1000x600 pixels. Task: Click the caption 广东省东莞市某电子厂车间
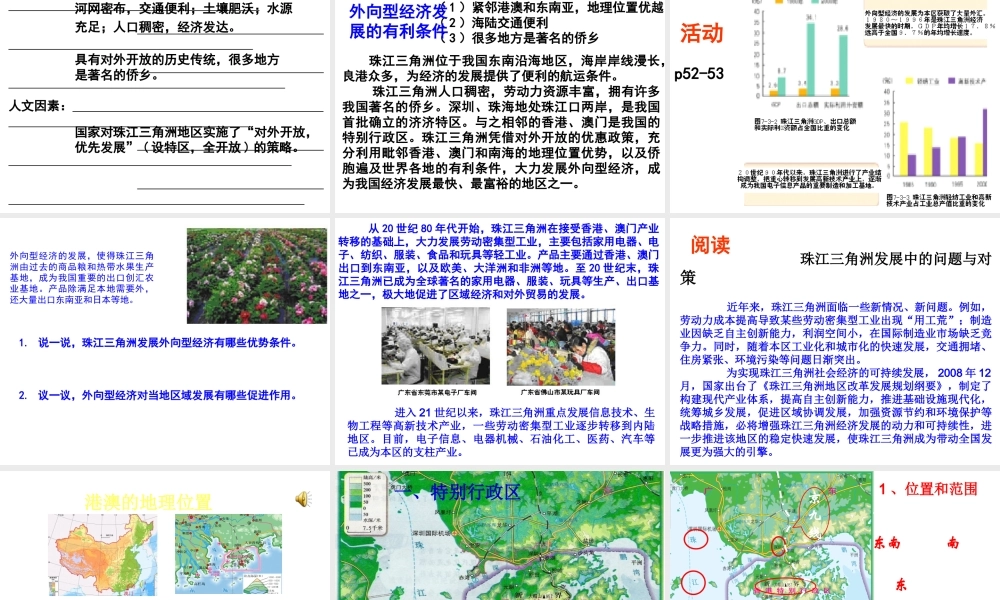[x=437, y=393]
